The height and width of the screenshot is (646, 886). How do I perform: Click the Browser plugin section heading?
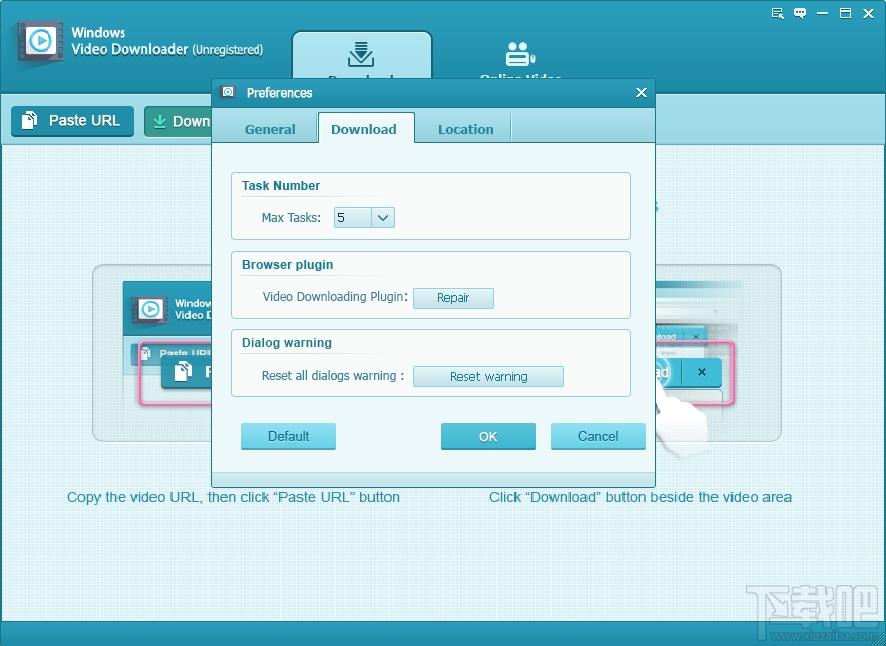pyautogui.click(x=288, y=265)
